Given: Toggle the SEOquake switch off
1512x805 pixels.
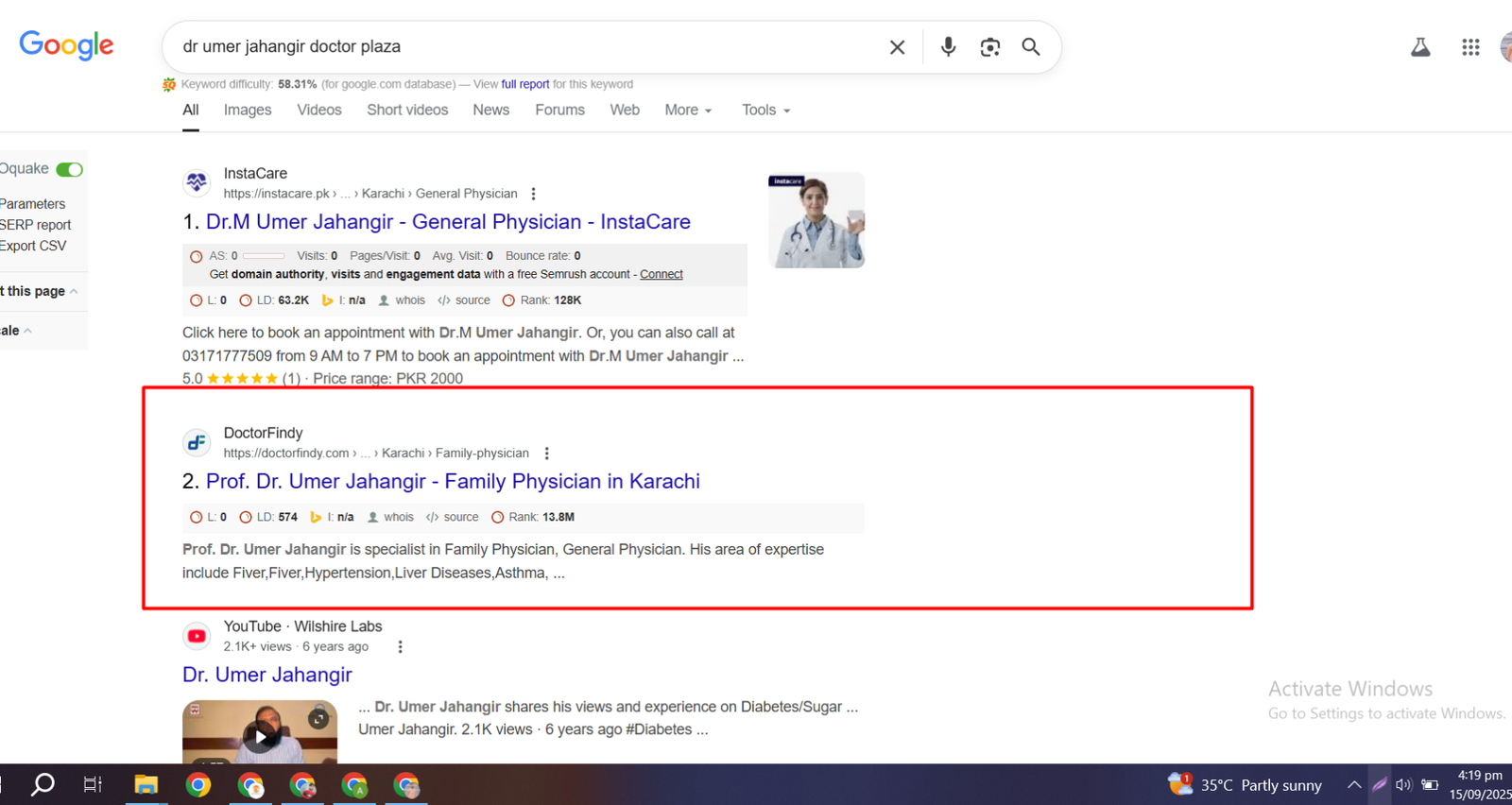Looking at the screenshot, I should (x=69, y=170).
